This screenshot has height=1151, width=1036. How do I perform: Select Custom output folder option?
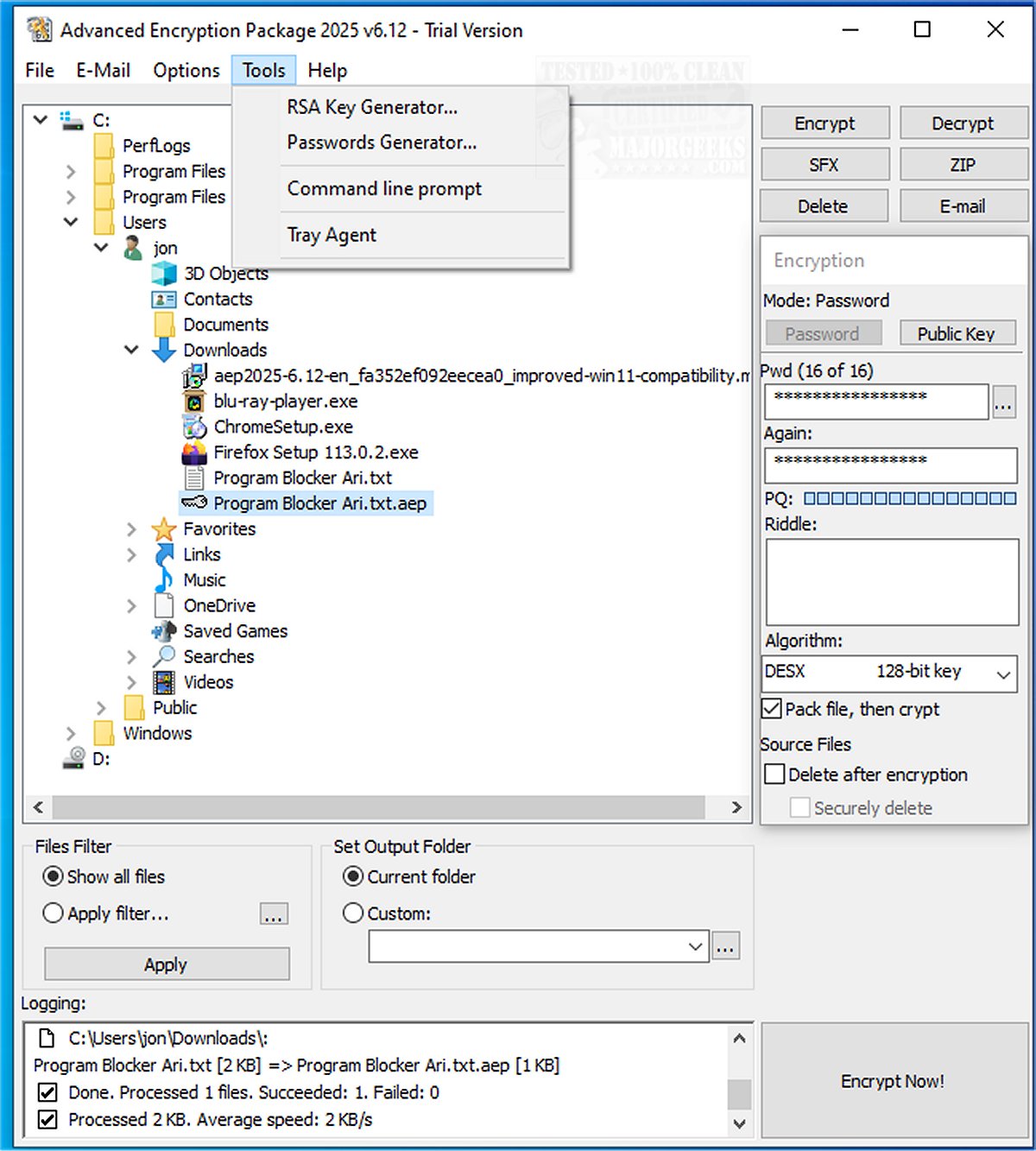click(x=353, y=913)
